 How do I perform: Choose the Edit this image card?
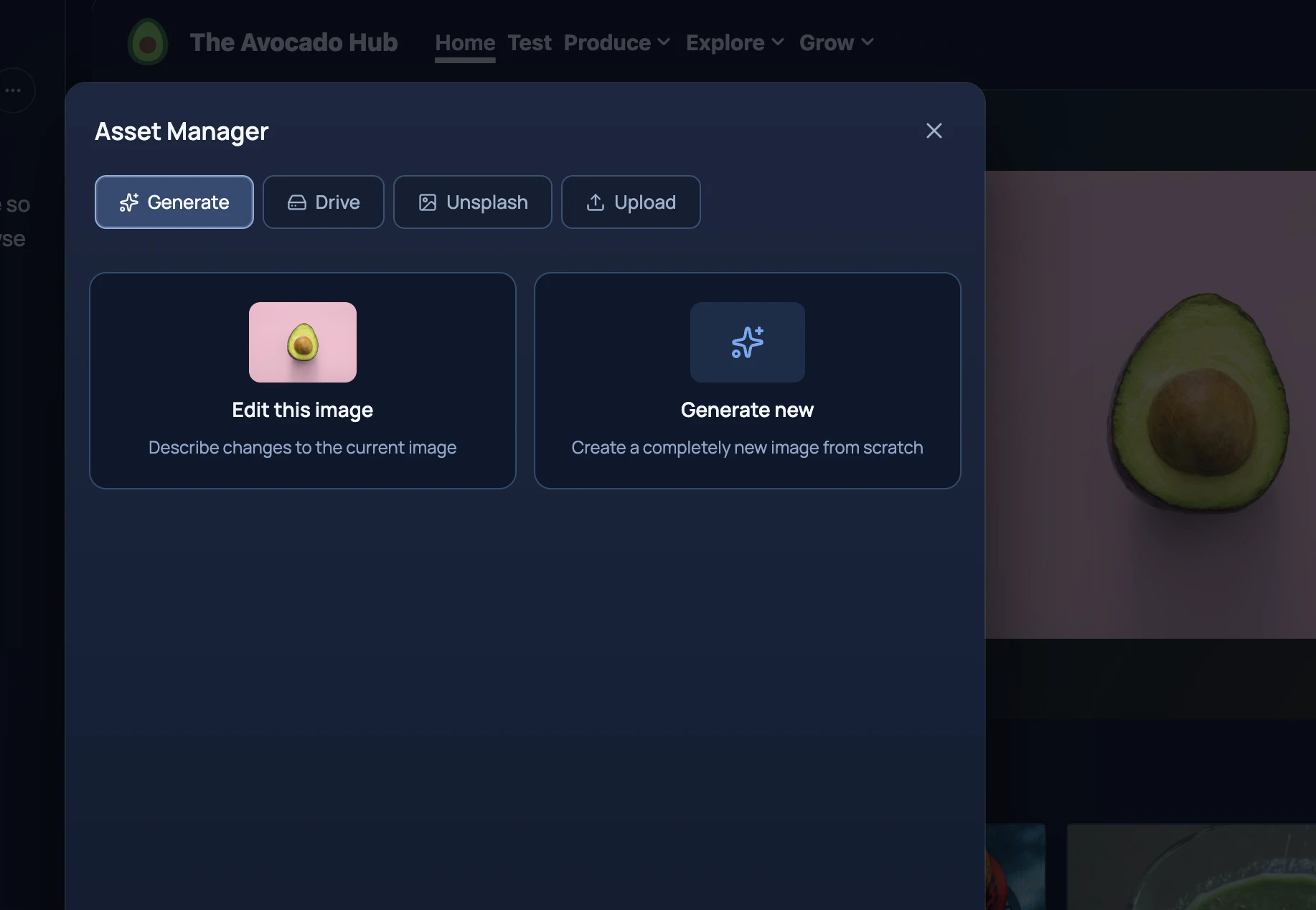303,380
